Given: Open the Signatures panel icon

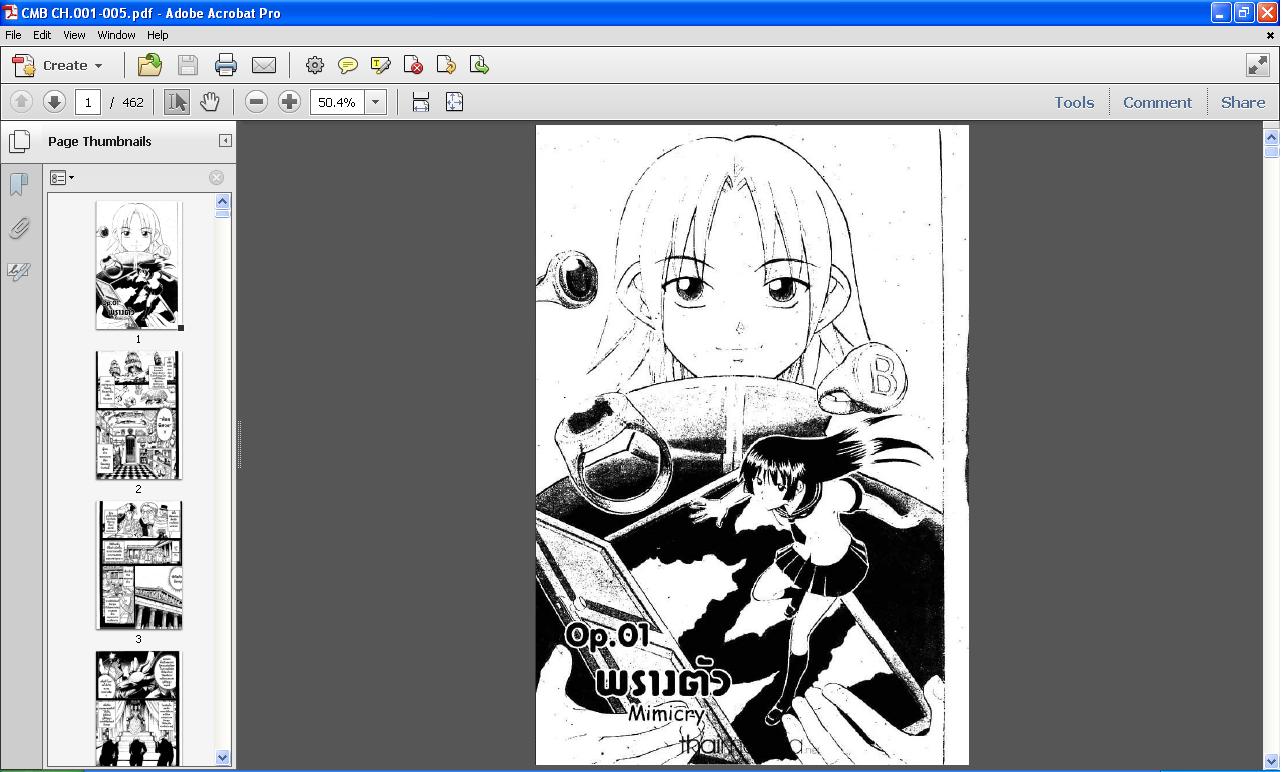Looking at the screenshot, I should click(19, 272).
